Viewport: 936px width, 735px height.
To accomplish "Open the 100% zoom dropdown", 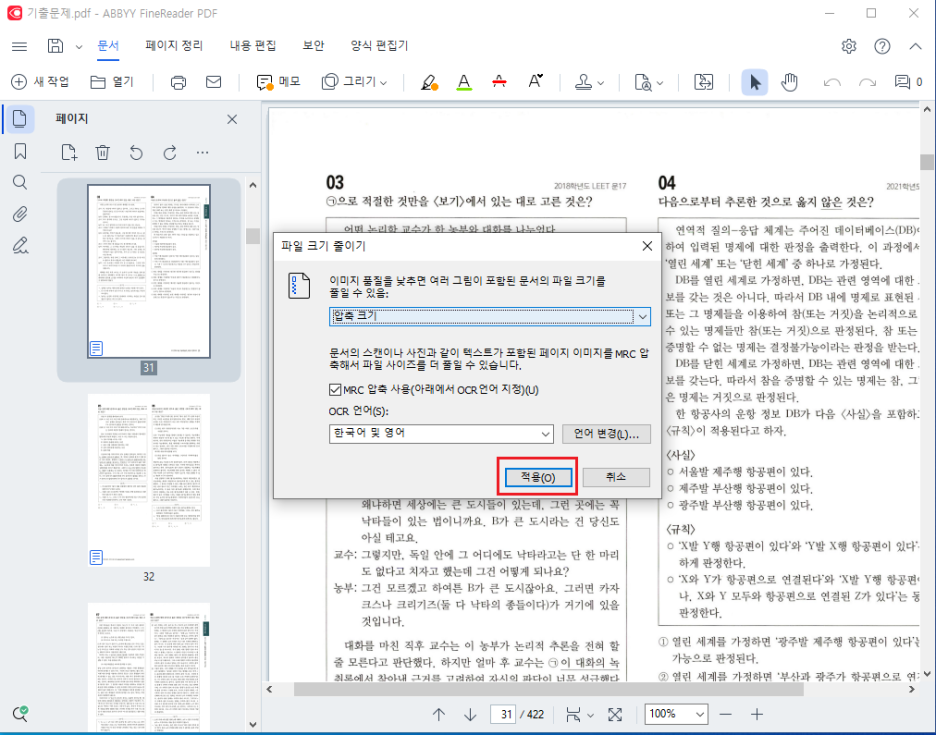I will point(676,714).
